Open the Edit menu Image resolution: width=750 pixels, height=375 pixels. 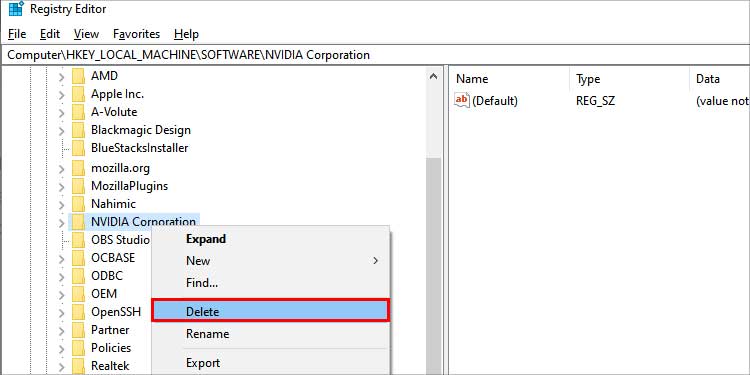pos(50,34)
